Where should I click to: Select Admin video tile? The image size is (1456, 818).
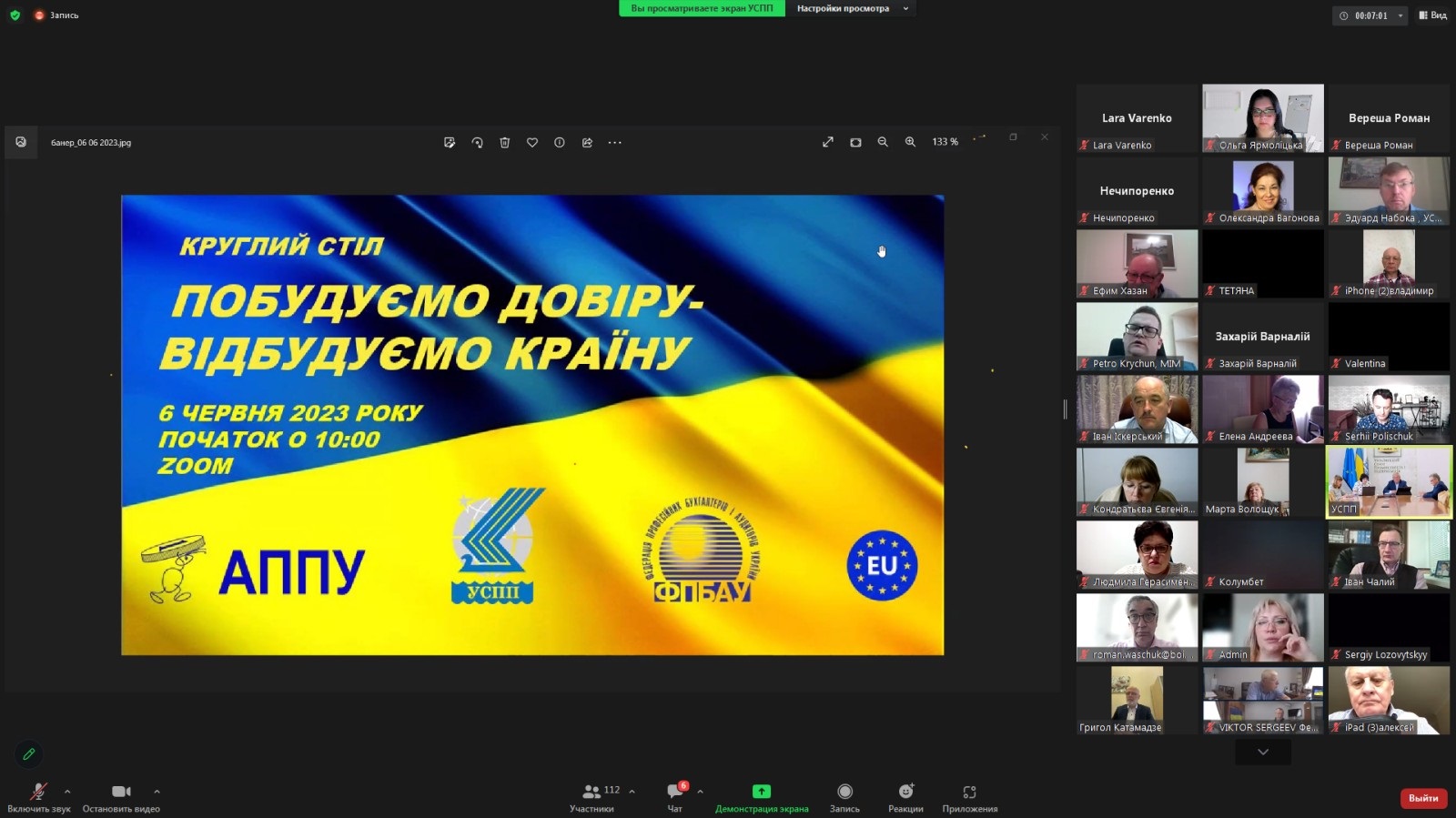pos(1263,628)
